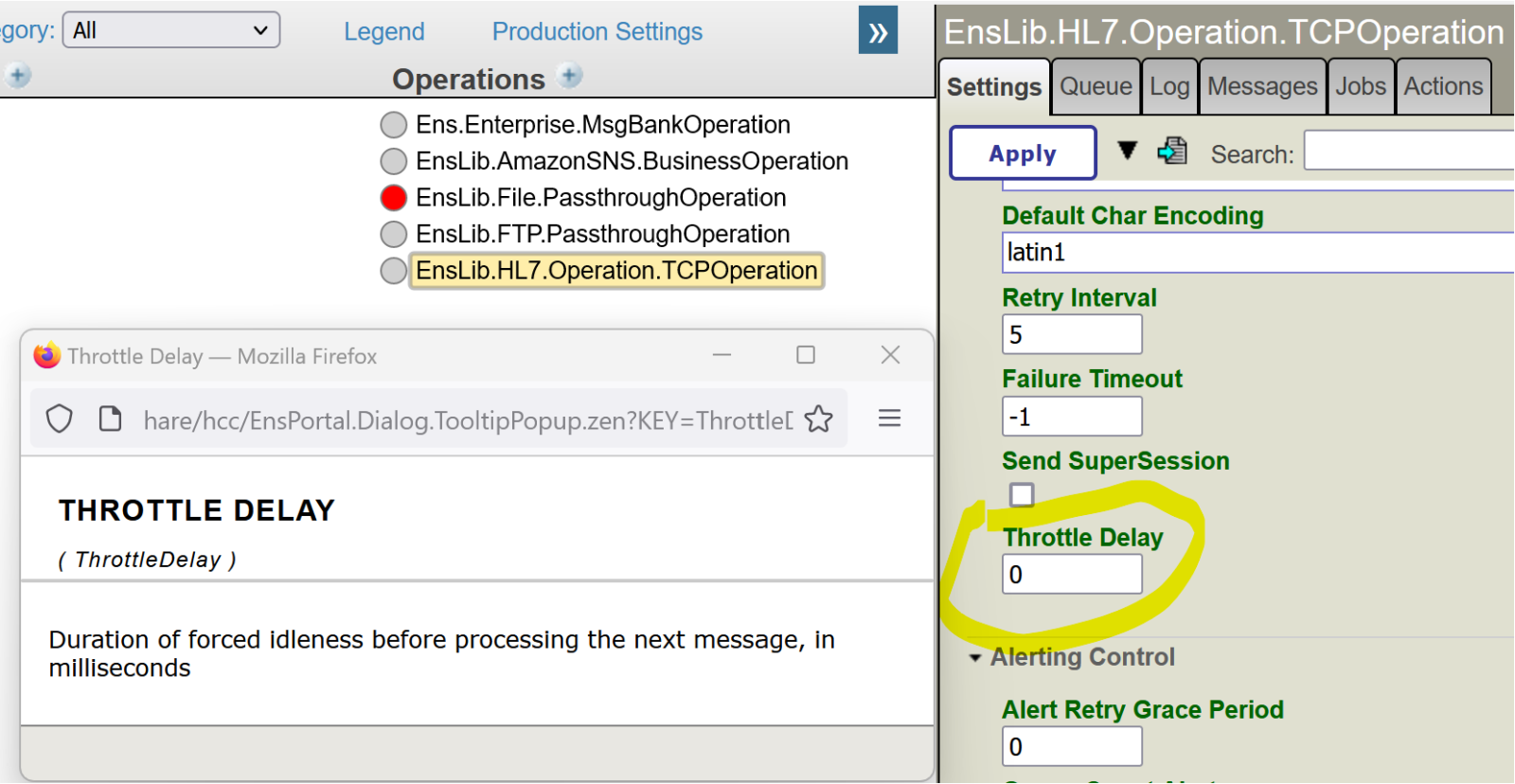Click the Apply button
Screen dimensions: 1515x784
1023,153
